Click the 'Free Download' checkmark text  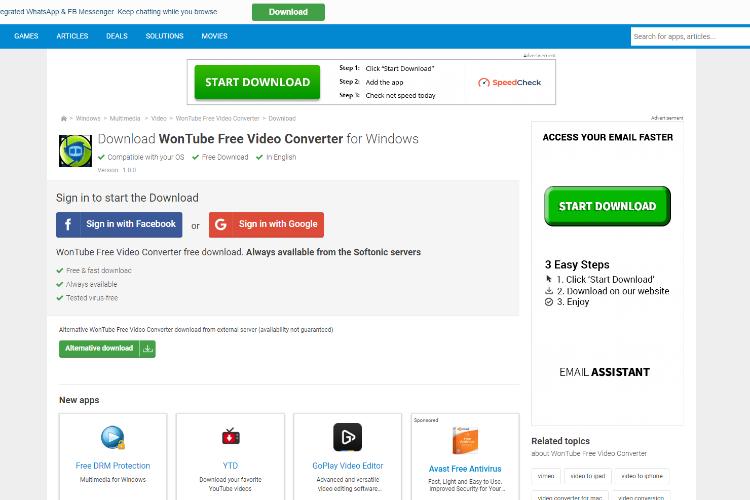click(225, 157)
